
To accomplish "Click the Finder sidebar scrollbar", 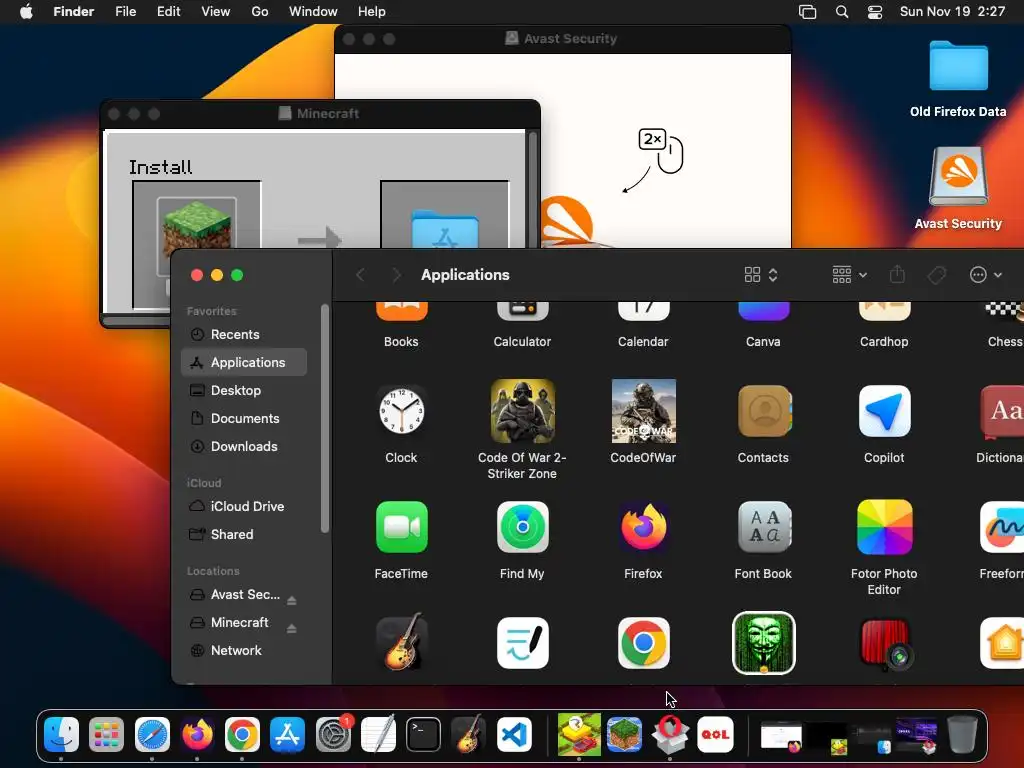I will coord(325,418).
